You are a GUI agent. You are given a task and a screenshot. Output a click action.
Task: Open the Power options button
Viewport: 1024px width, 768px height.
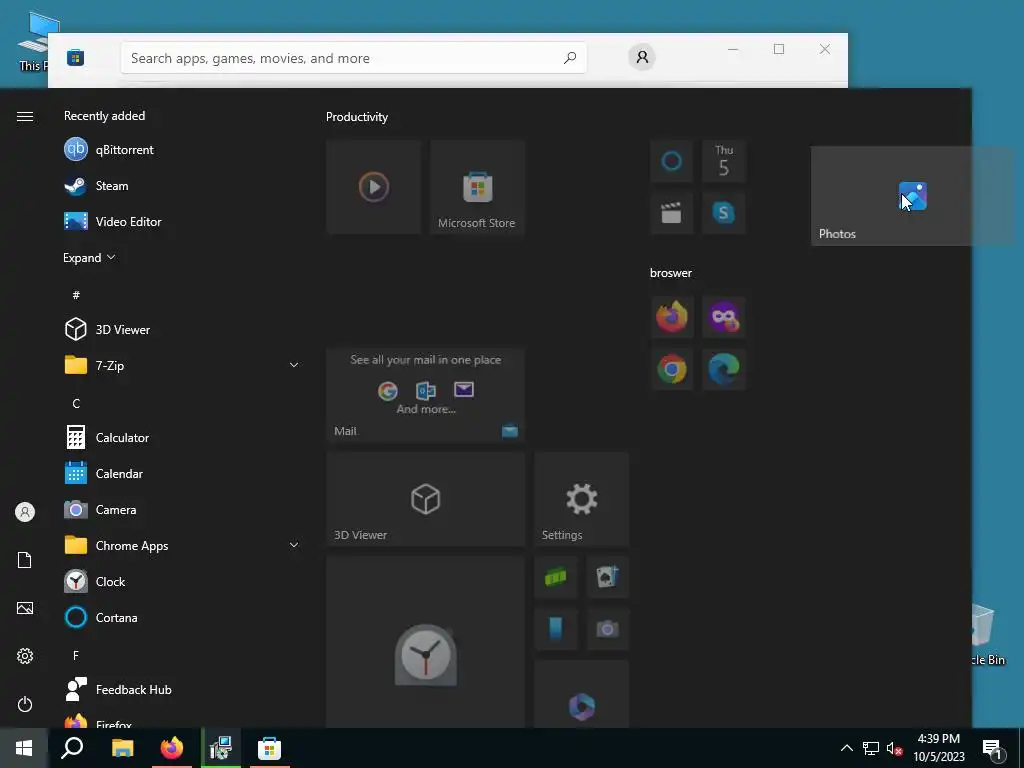pyautogui.click(x=25, y=704)
